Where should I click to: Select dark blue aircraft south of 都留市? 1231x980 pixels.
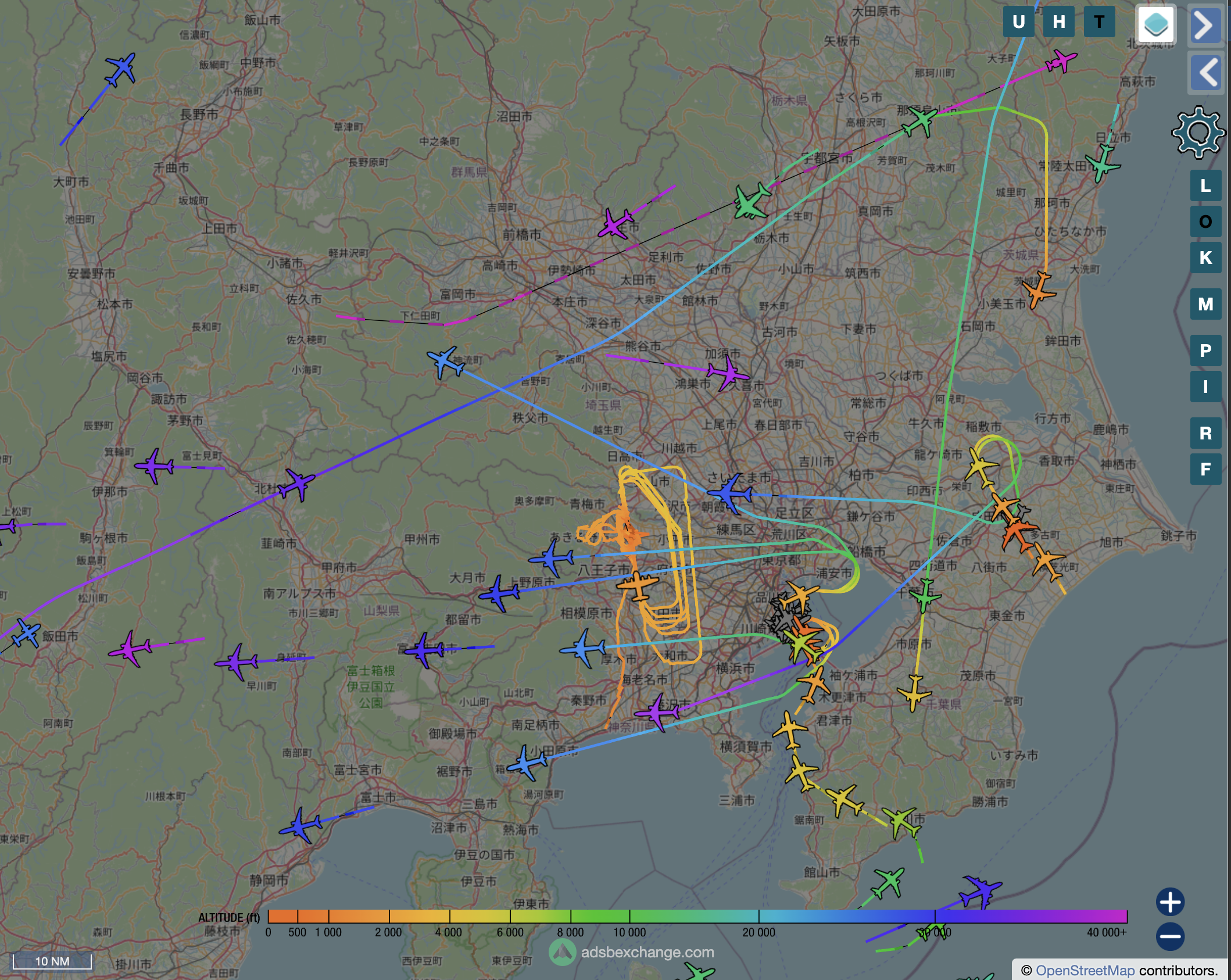(x=424, y=650)
